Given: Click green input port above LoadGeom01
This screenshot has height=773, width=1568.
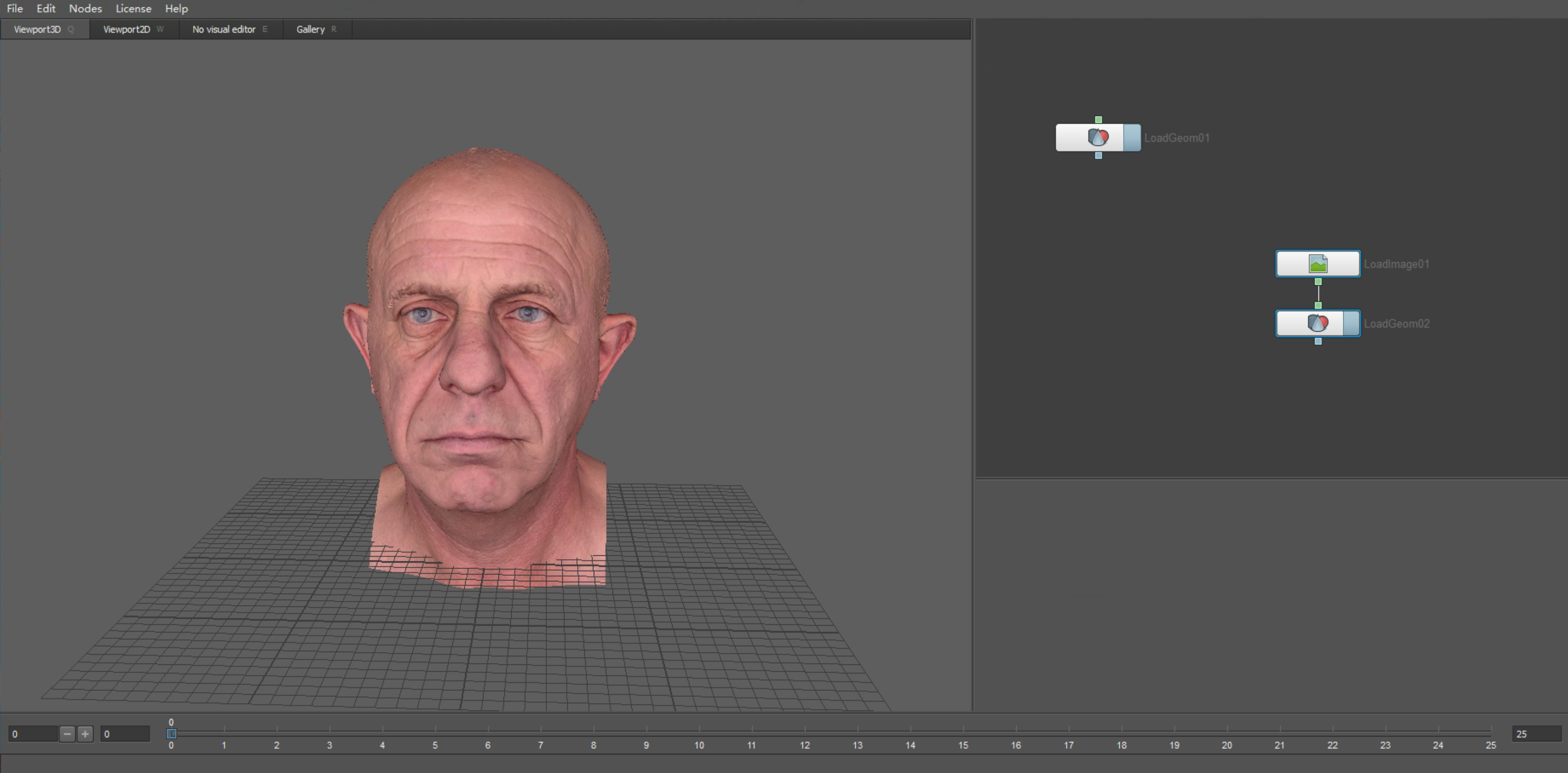Looking at the screenshot, I should pos(1098,120).
